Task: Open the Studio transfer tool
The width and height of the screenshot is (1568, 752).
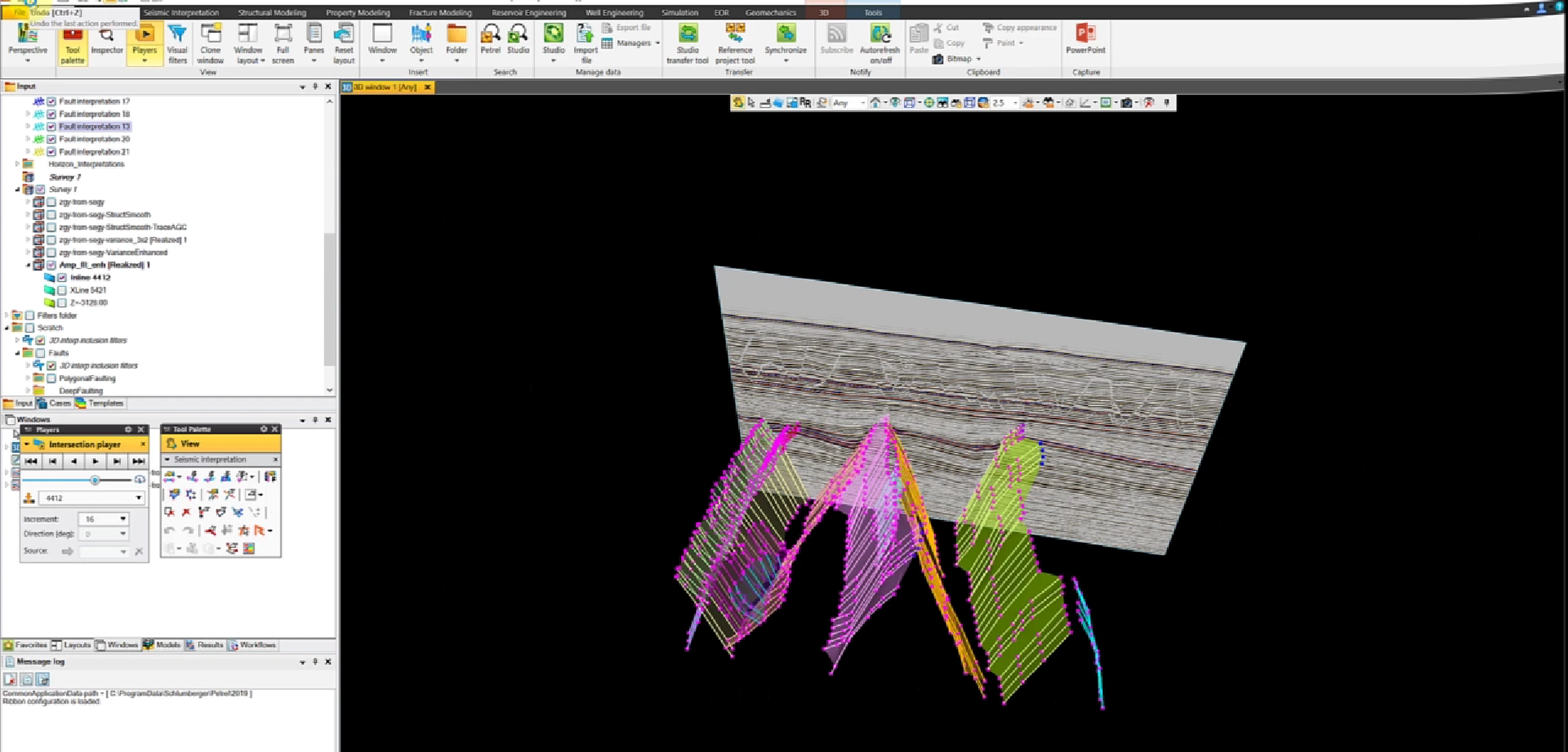Action: 687,44
